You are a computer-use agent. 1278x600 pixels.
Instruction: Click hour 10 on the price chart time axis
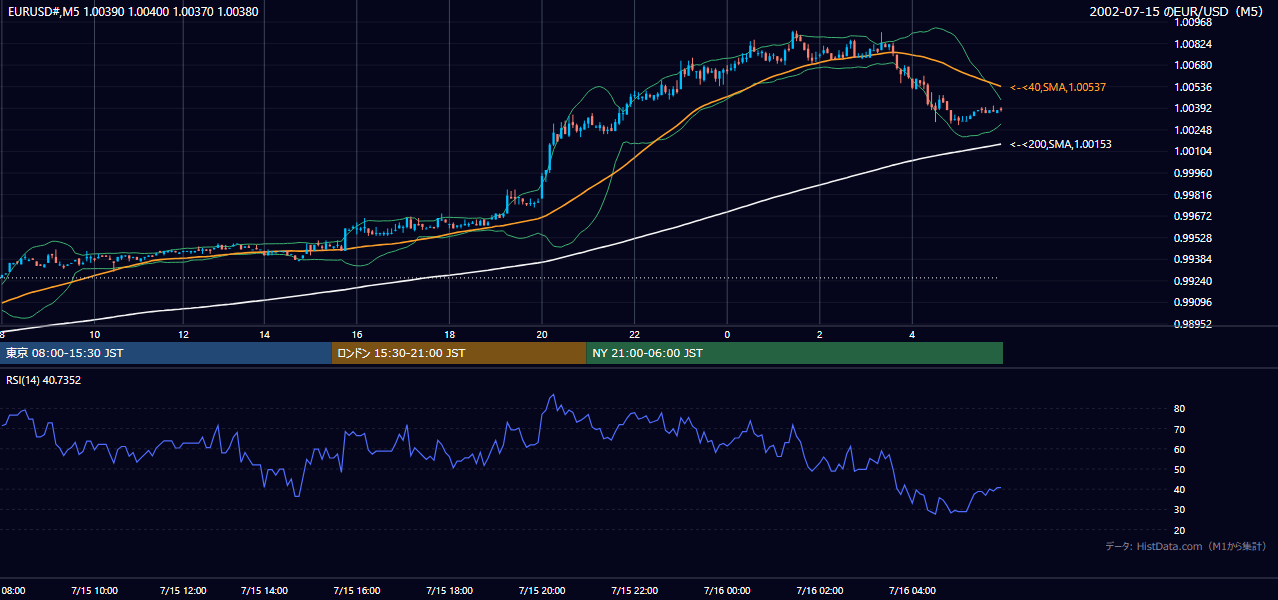pos(94,334)
